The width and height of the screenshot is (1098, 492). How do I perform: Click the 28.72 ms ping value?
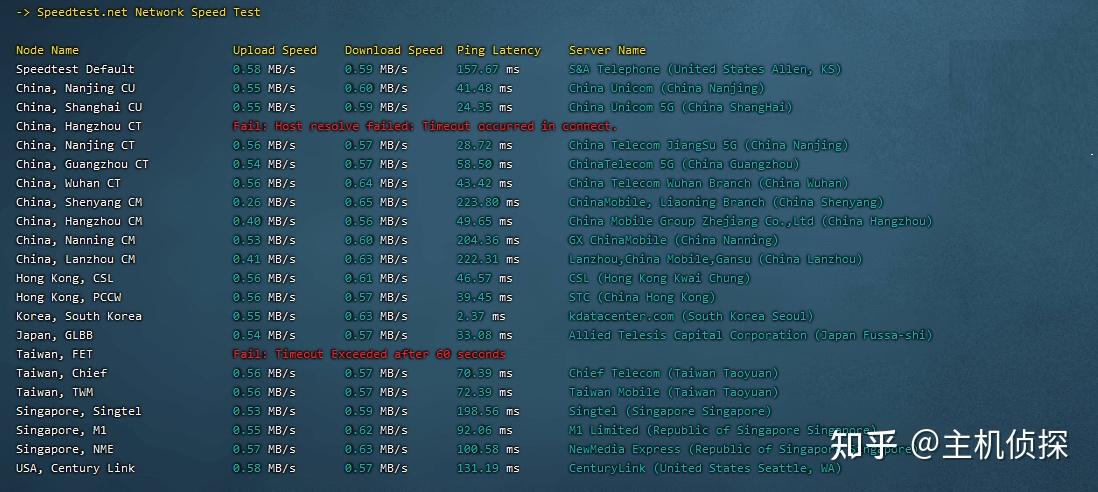click(485, 145)
